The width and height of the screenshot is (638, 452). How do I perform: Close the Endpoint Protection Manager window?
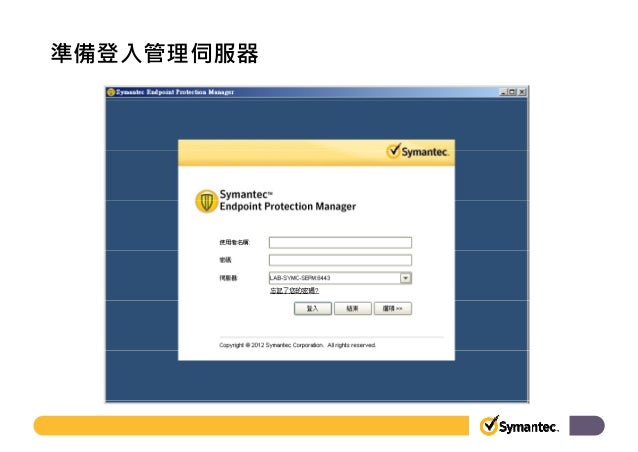(x=522, y=92)
